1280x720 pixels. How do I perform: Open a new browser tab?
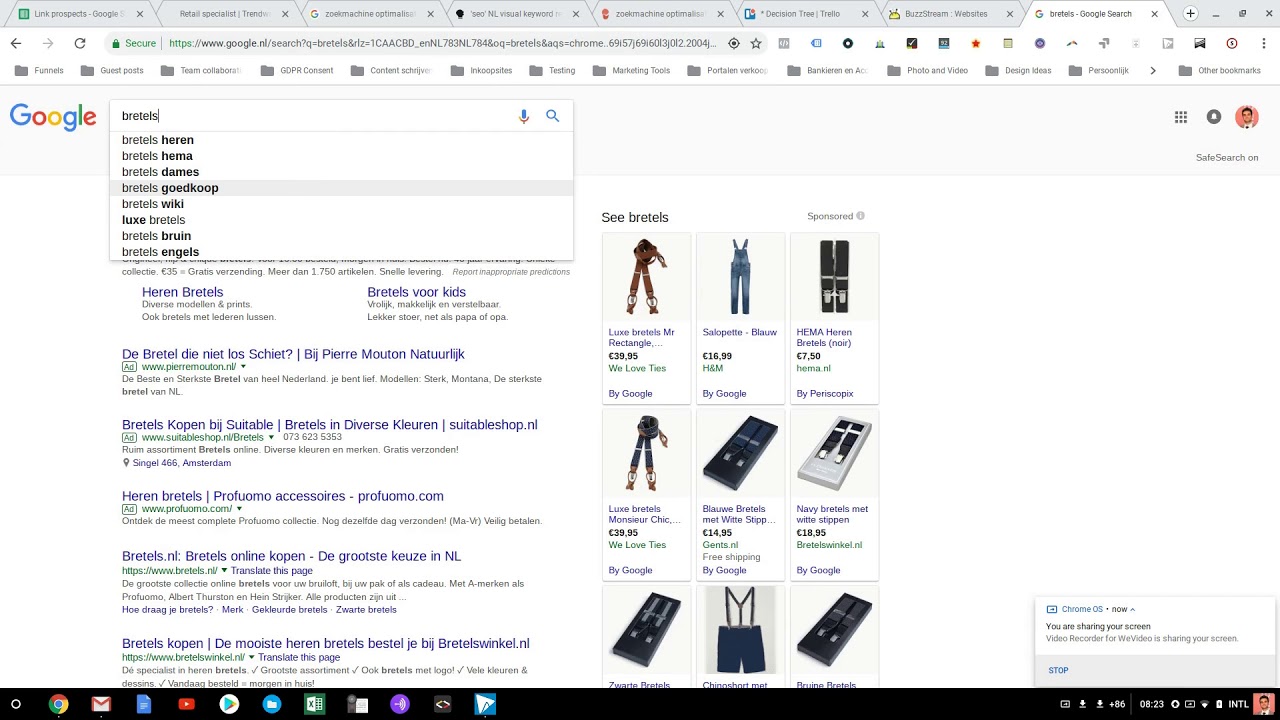[x=1190, y=14]
